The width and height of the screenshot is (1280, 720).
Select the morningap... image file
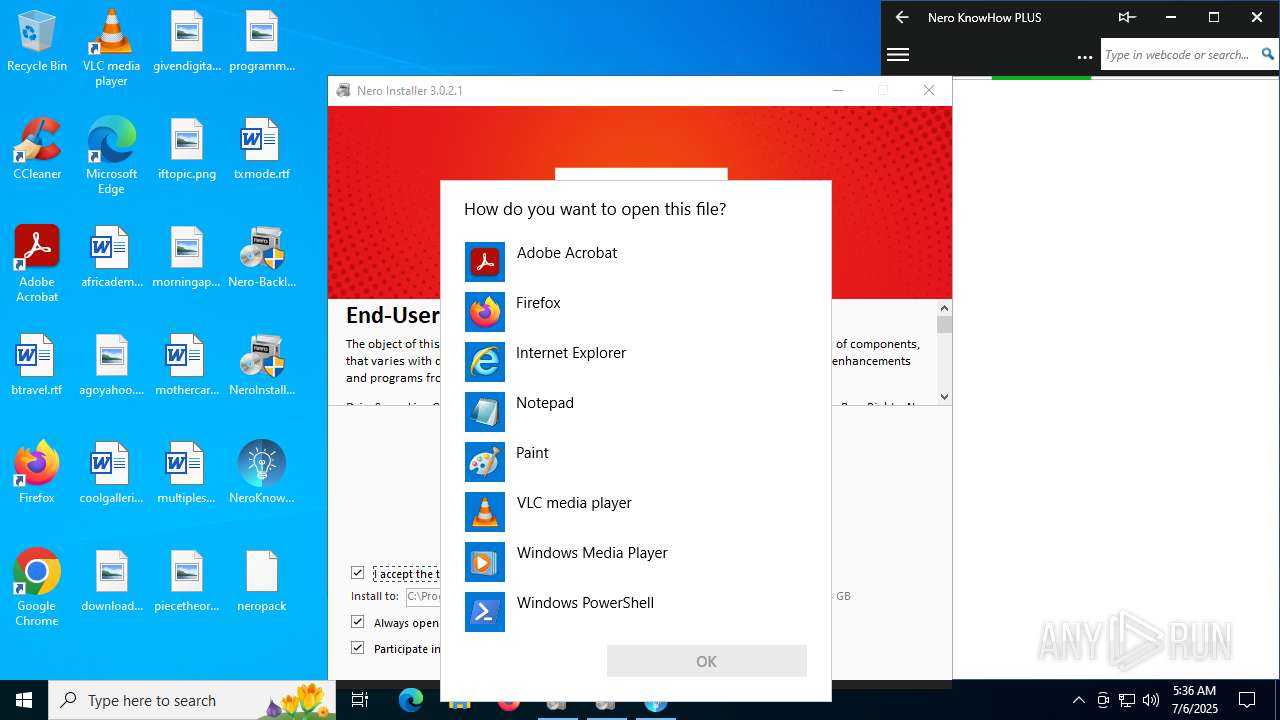(187, 257)
